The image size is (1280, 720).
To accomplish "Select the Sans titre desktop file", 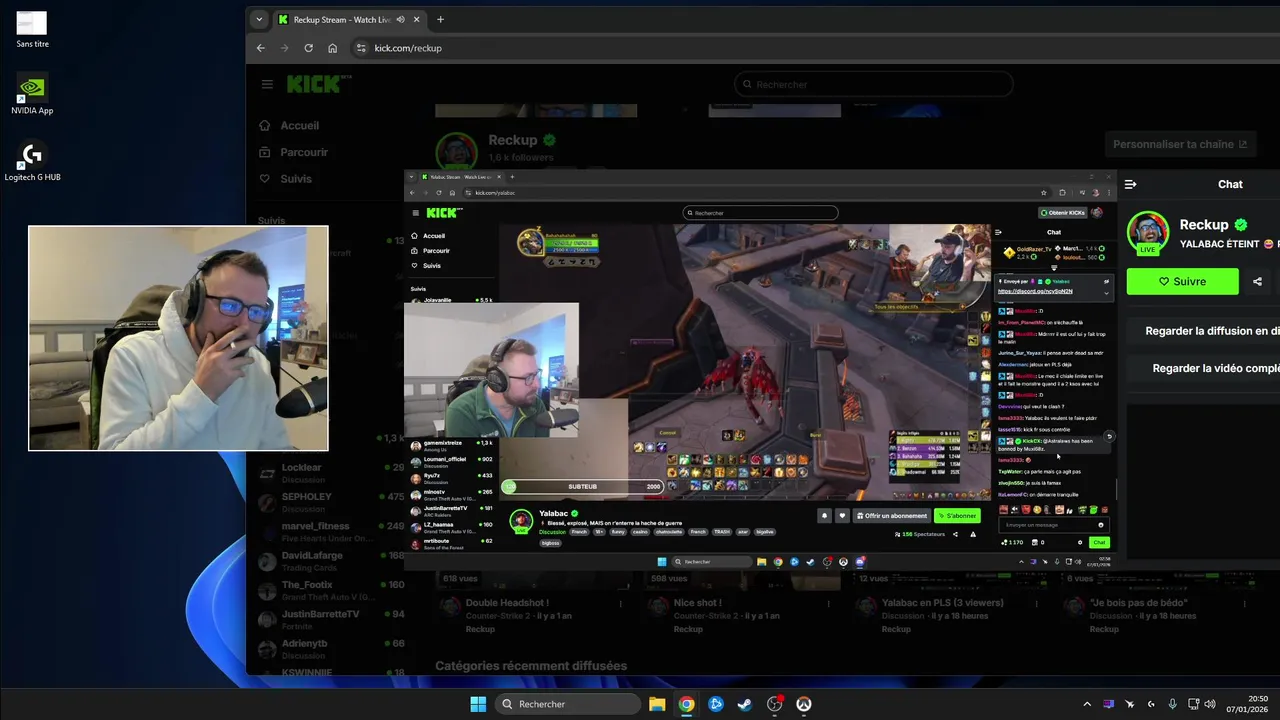I will pos(32,28).
